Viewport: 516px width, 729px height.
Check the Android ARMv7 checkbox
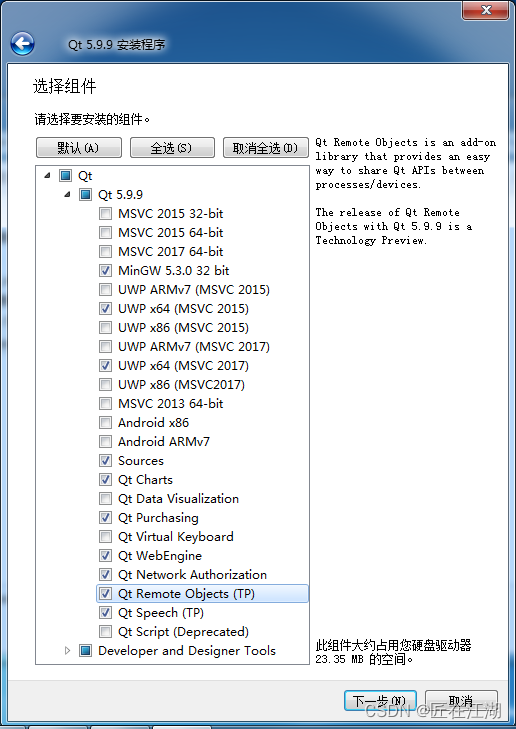(x=106, y=442)
